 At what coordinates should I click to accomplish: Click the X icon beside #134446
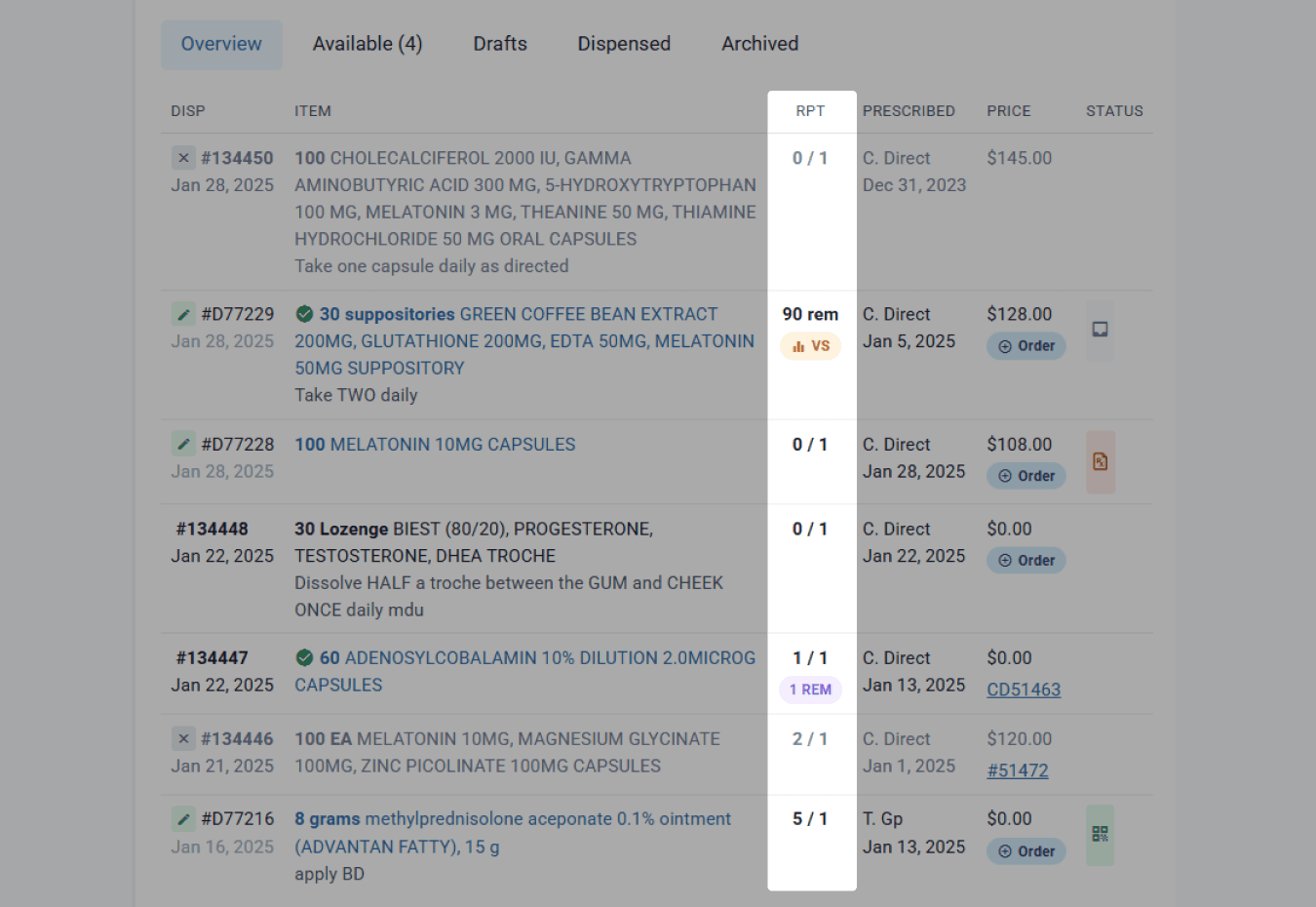(x=183, y=738)
